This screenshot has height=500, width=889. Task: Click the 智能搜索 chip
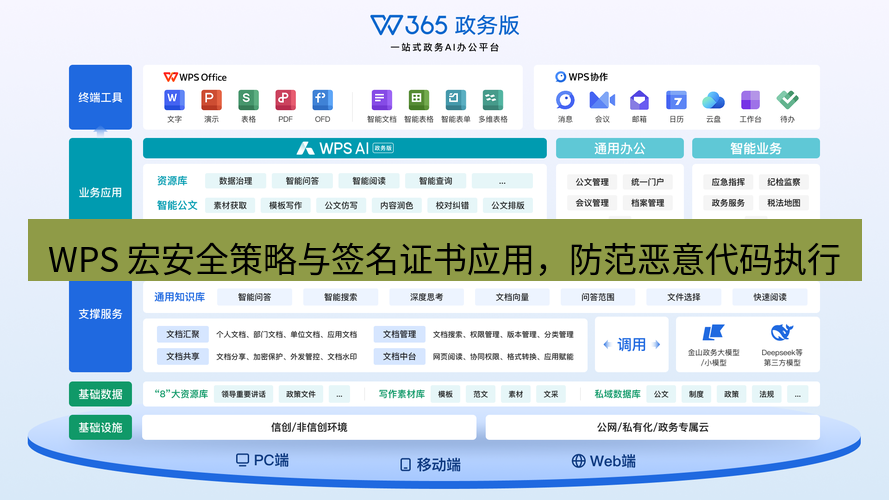[340, 297]
